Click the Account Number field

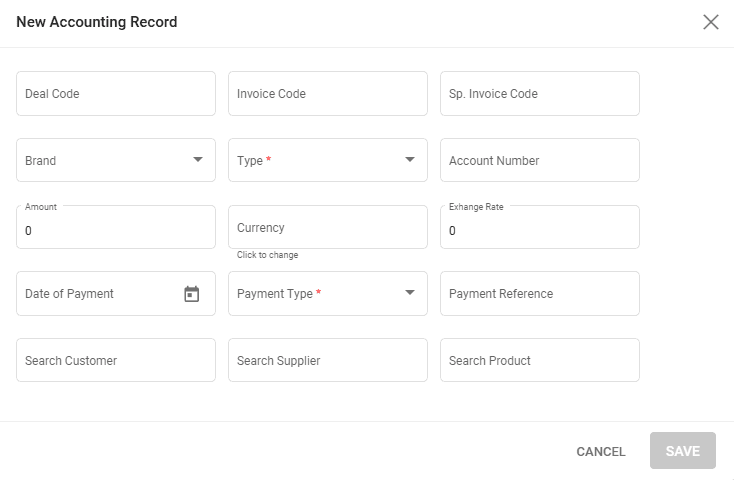[540, 160]
